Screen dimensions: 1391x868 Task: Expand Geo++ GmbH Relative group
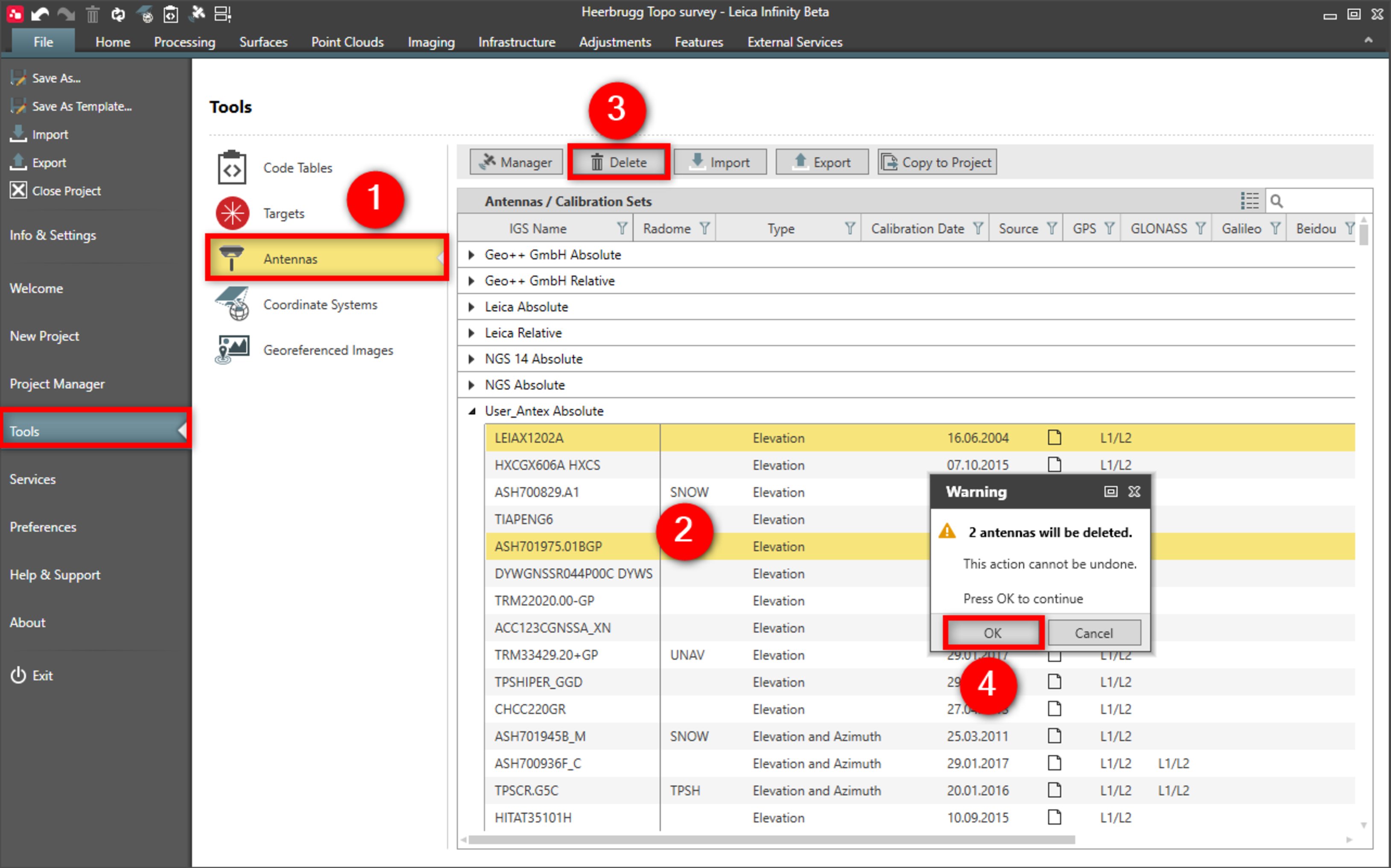471,281
